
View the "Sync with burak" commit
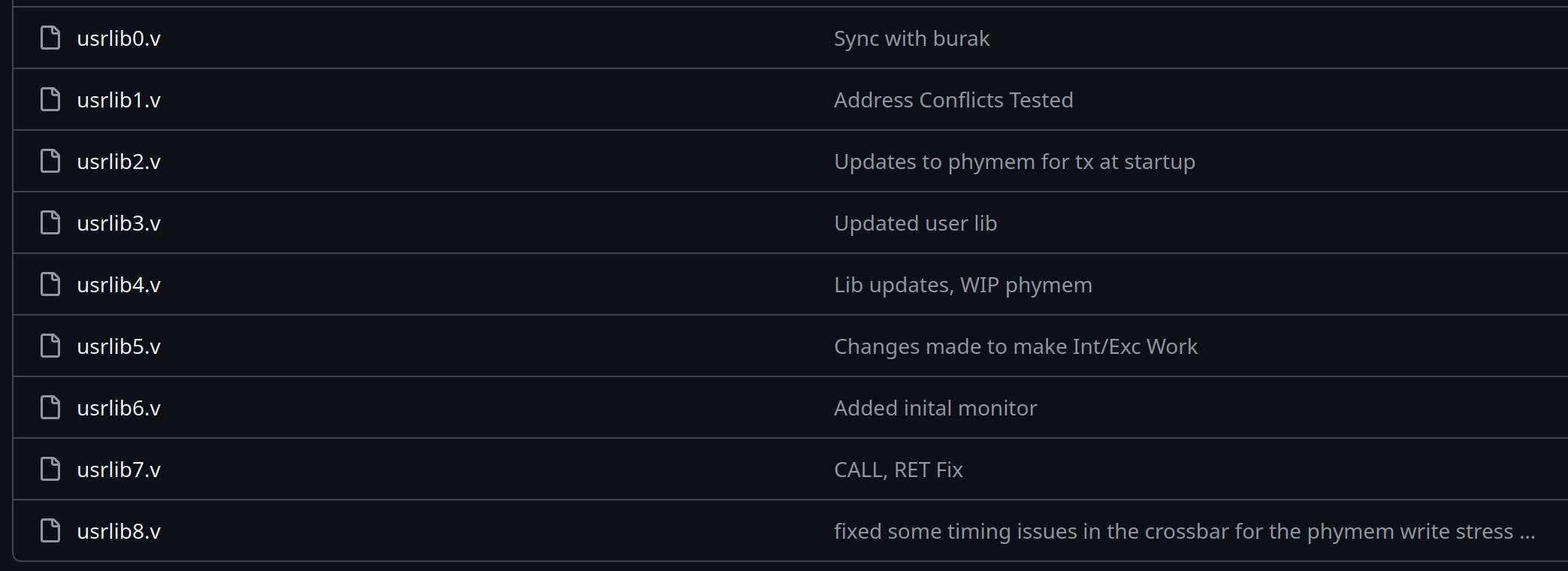click(x=911, y=38)
